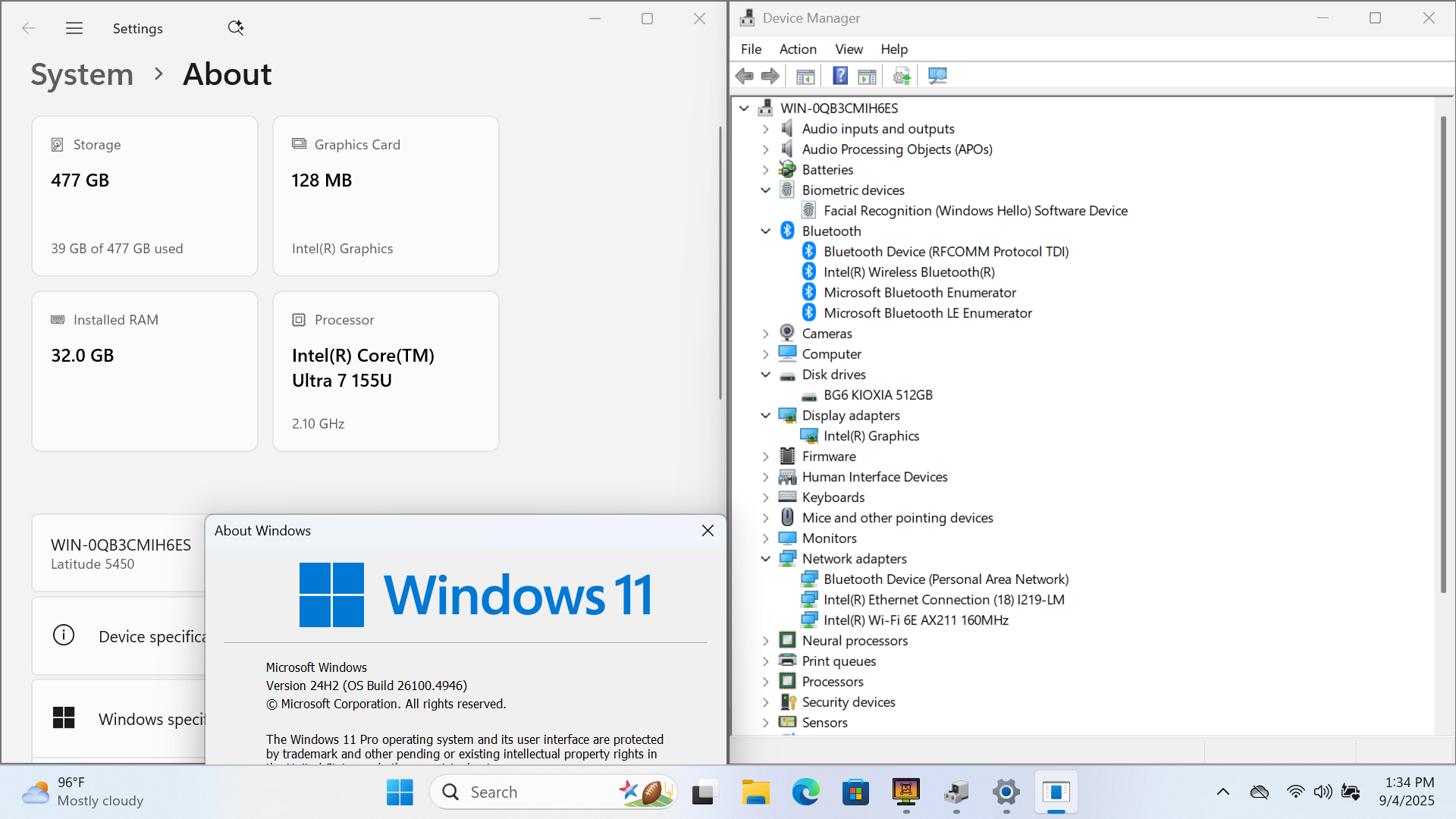Select Bluetooth Device (RFCOMM Protocol TDI)

[x=946, y=252]
